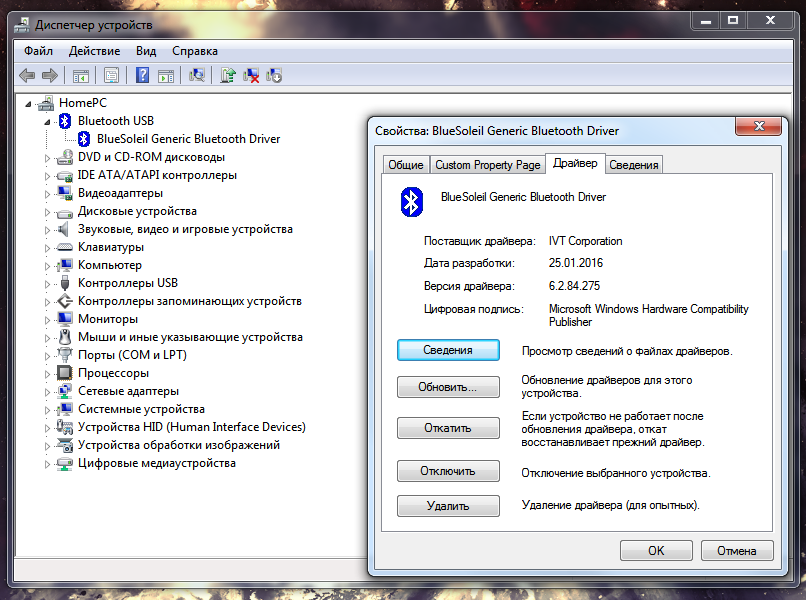
Task: Click the driver version 6.2.84.275 text
Action: pyautogui.click(x=574, y=286)
